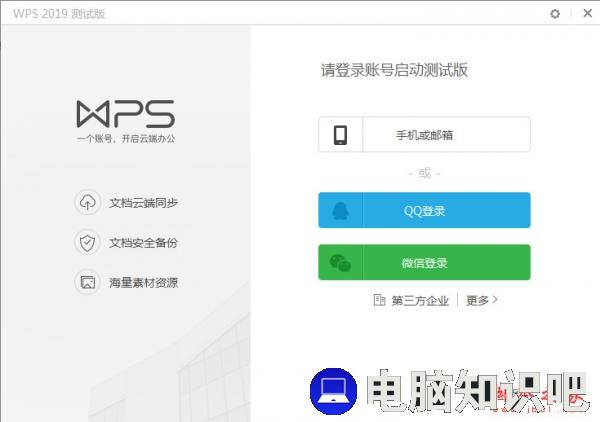Click the image resources icon
This screenshot has width=600, height=422.
coord(88,283)
